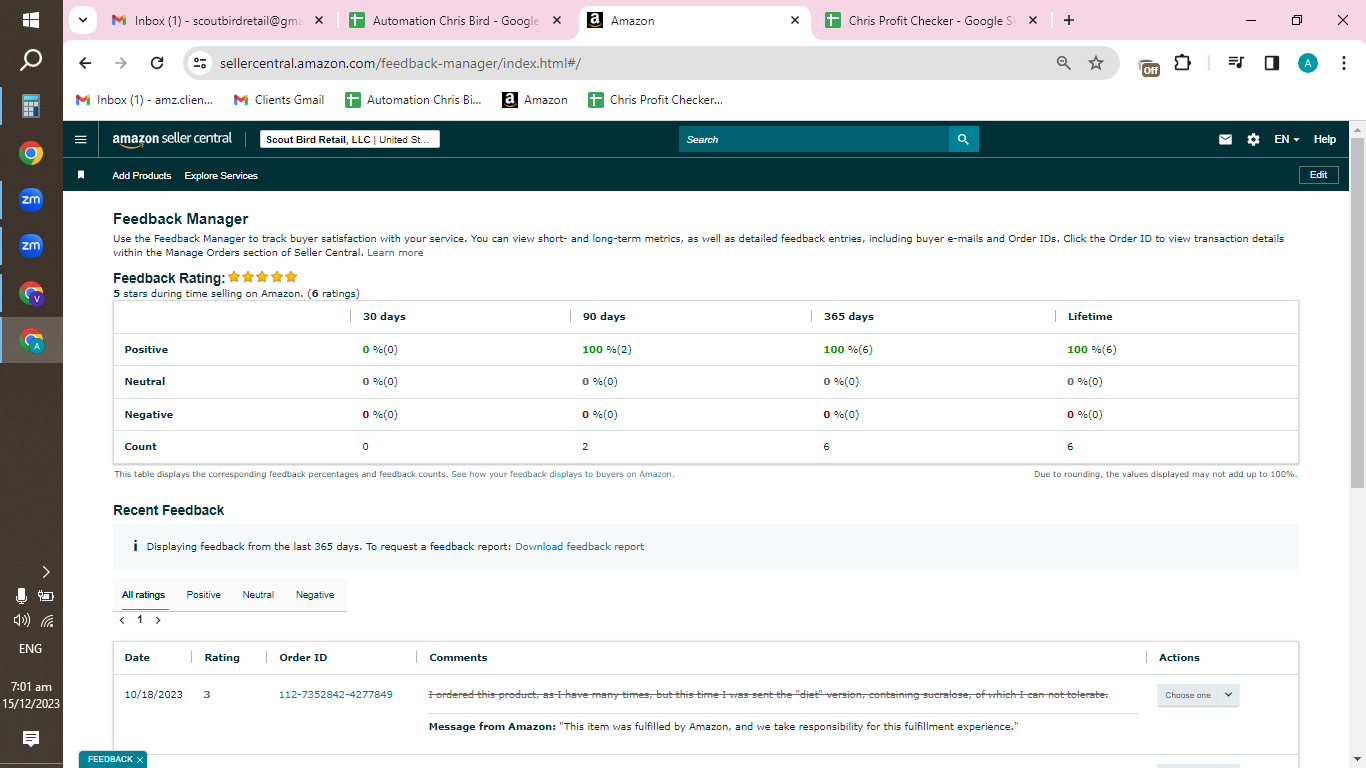Open the media control icon in the Chrome toolbar
1366x768 pixels.
click(x=1237, y=63)
